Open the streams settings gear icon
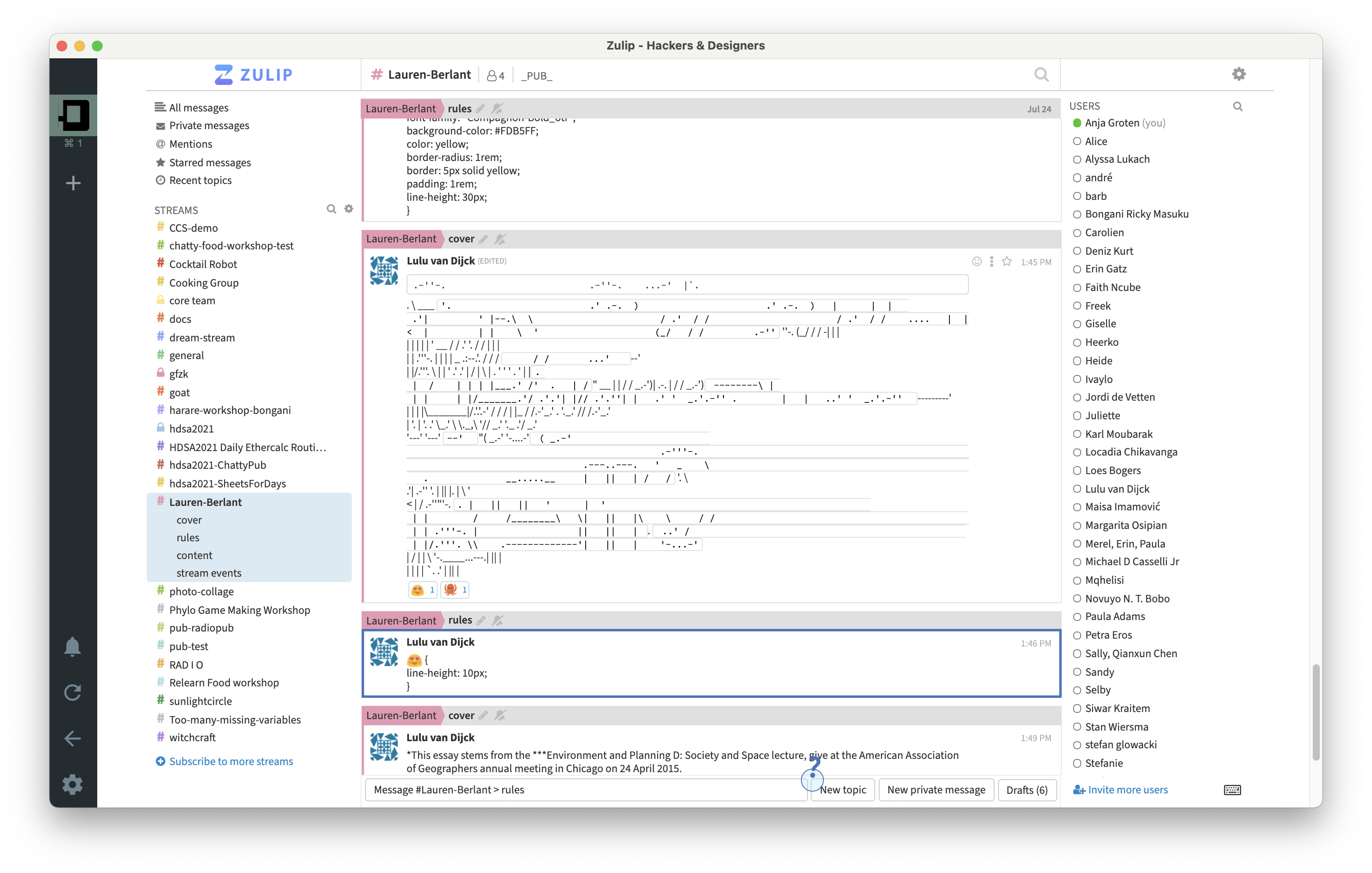1372x873 pixels. tap(349, 209)
